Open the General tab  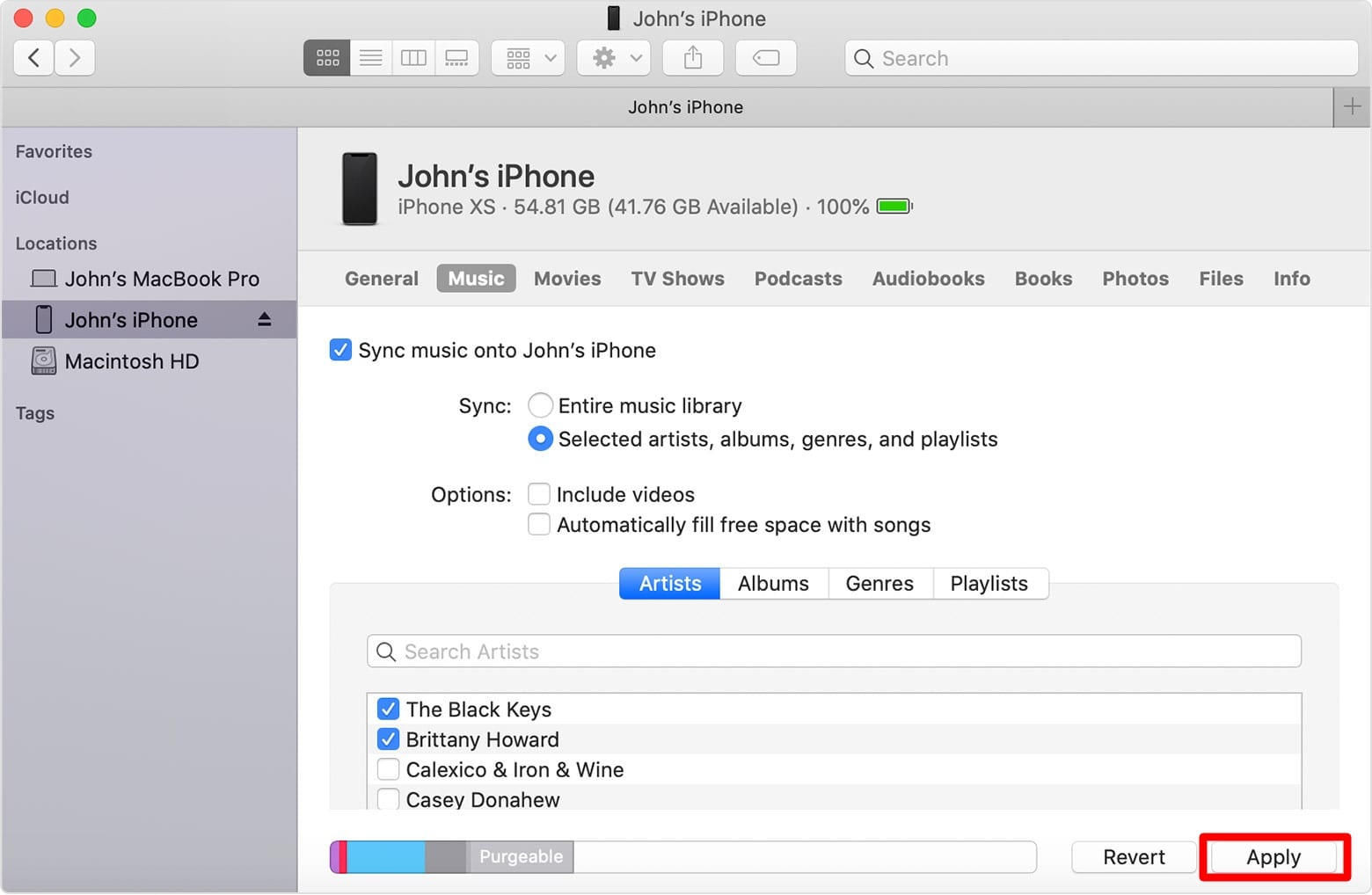(381, 279)
